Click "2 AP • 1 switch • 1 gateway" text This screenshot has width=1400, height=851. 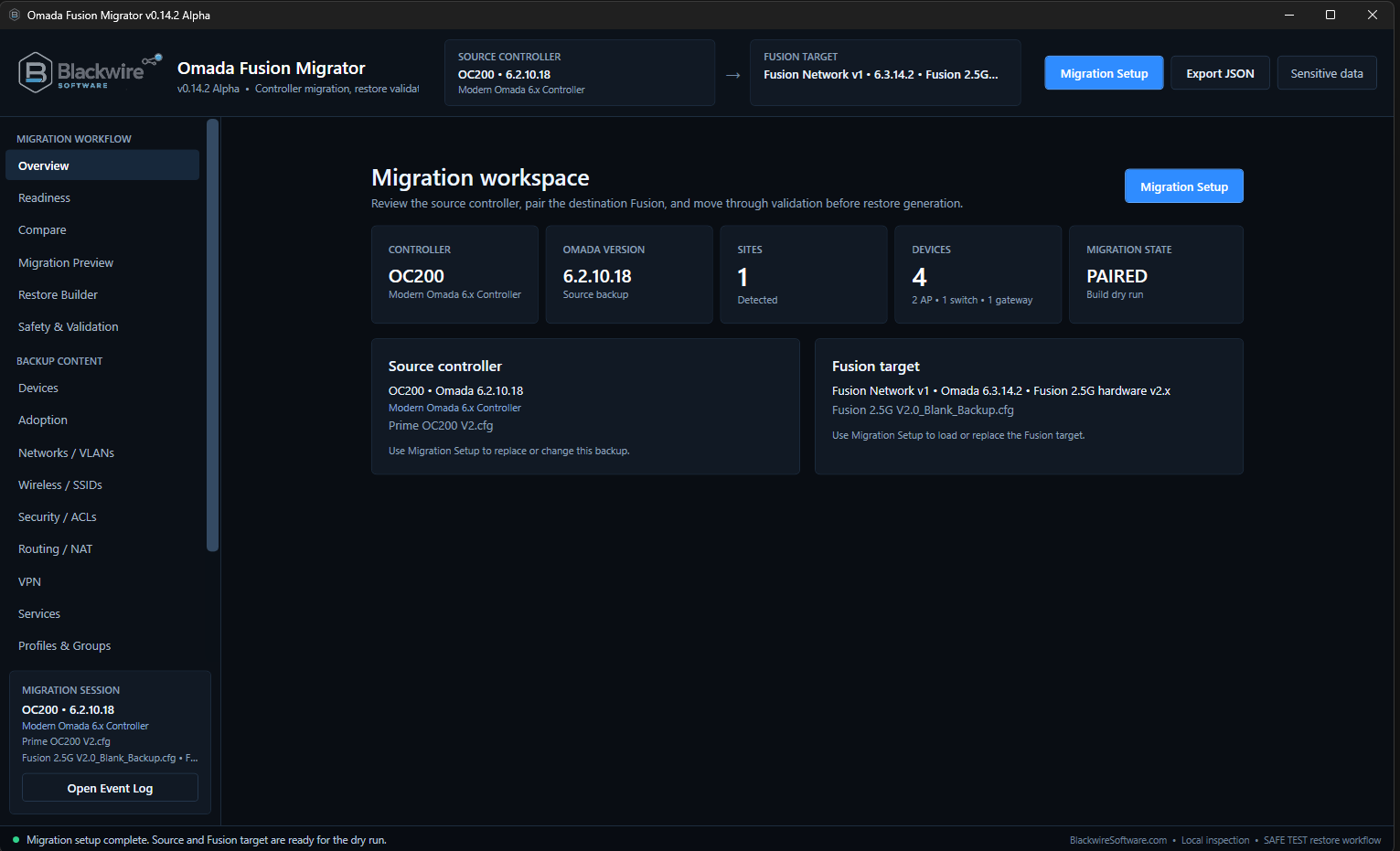tap(972, 300)
